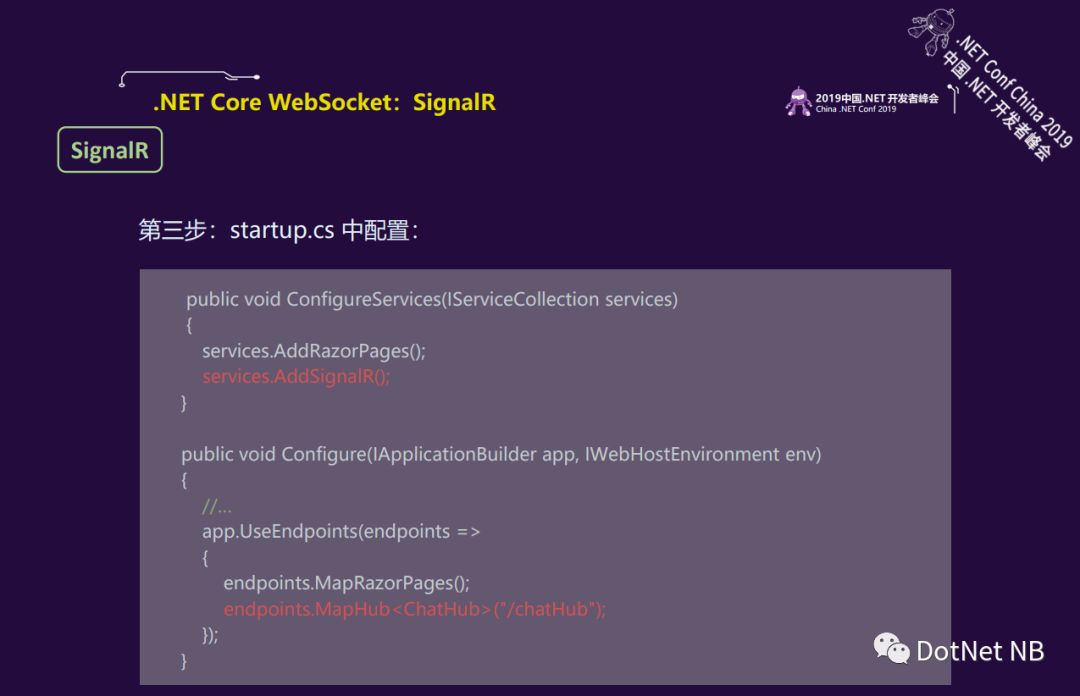Click the line 'public void ConfigureServices(IServiceCollection services)'
This screenshot has height=696, width=1080.
coord(432,300)
